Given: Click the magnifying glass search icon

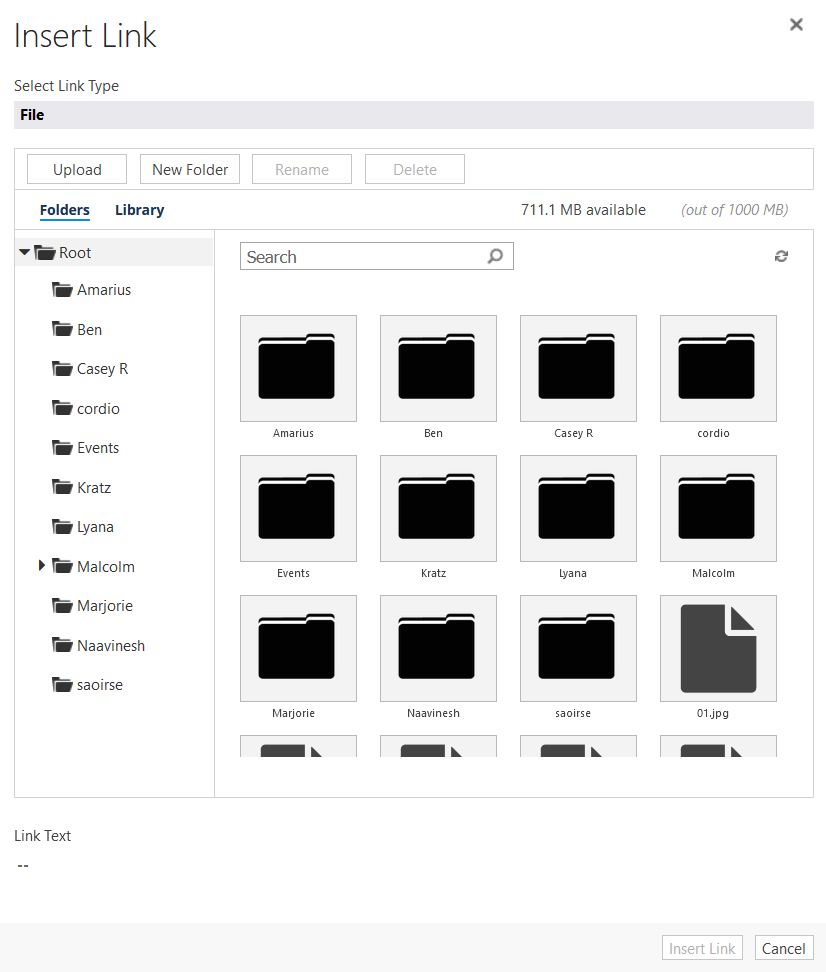Looking at the screenshot, I should point(495,256).
